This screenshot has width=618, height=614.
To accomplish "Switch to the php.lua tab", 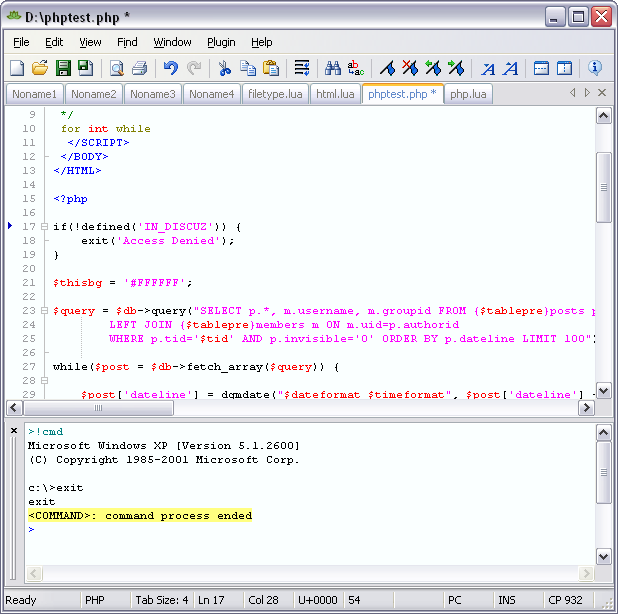I will 468,94.
